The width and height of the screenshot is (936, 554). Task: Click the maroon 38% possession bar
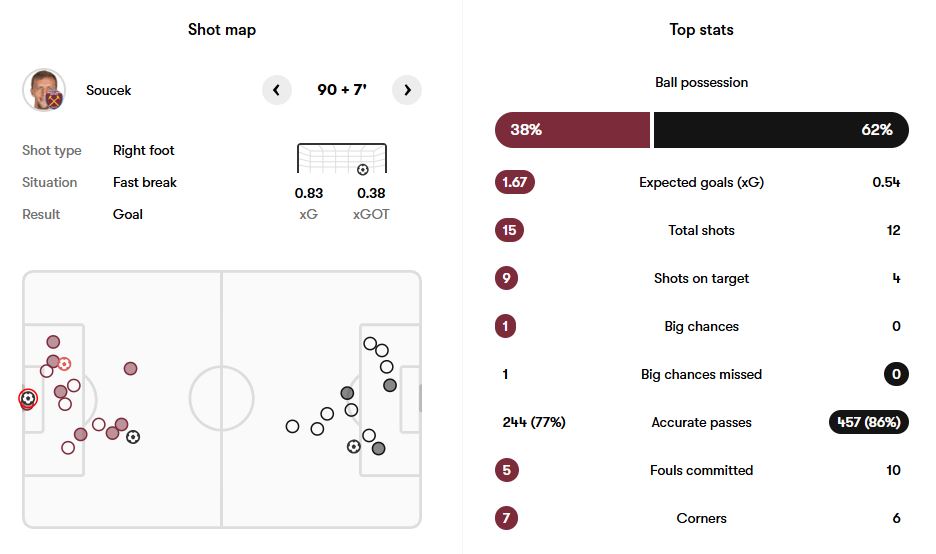pos(572,130)
